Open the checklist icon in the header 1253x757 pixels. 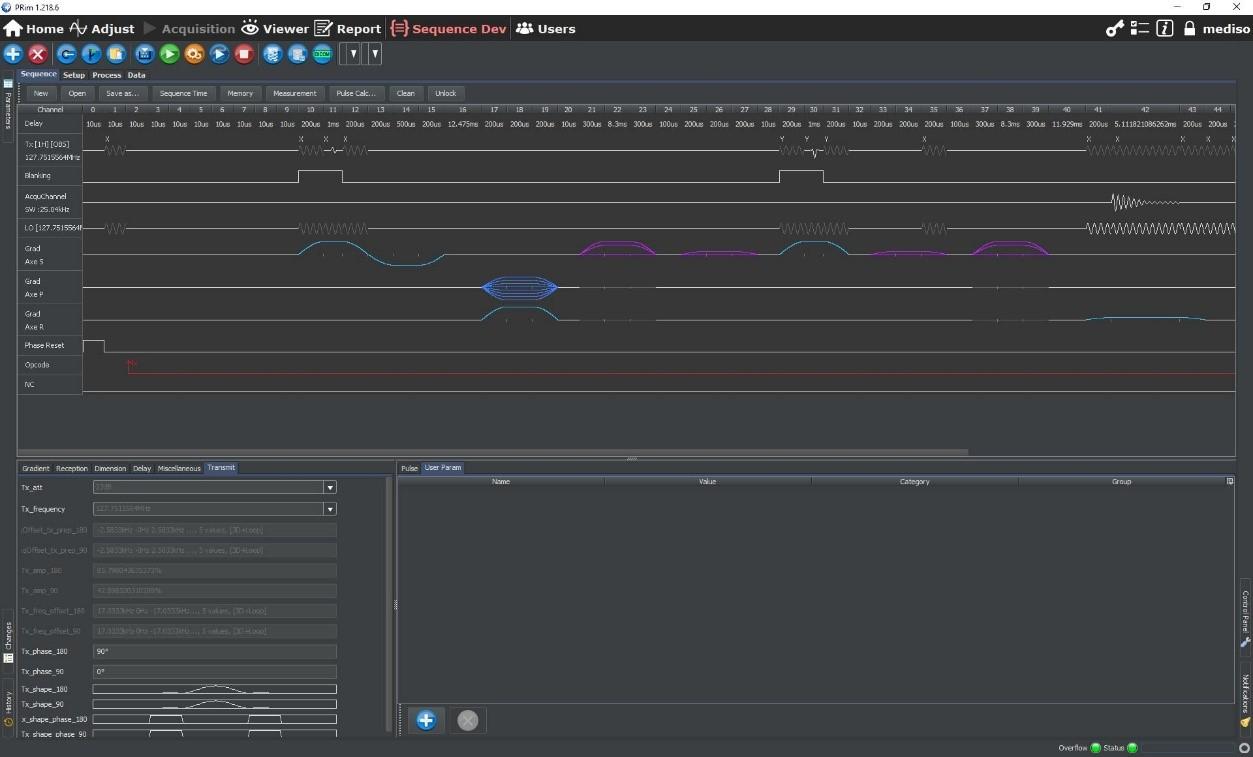coord(1140,29)
